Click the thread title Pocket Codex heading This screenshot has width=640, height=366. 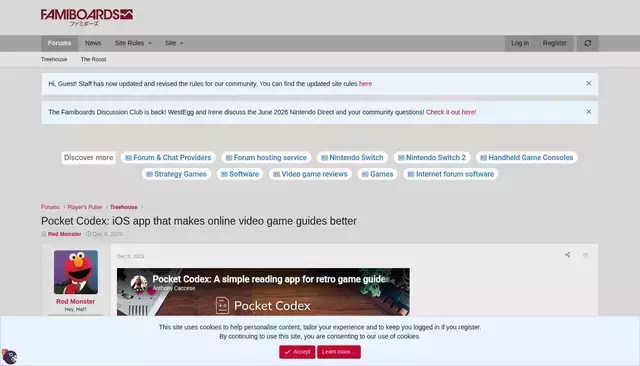pyautogui.click(x=199, y=221)
